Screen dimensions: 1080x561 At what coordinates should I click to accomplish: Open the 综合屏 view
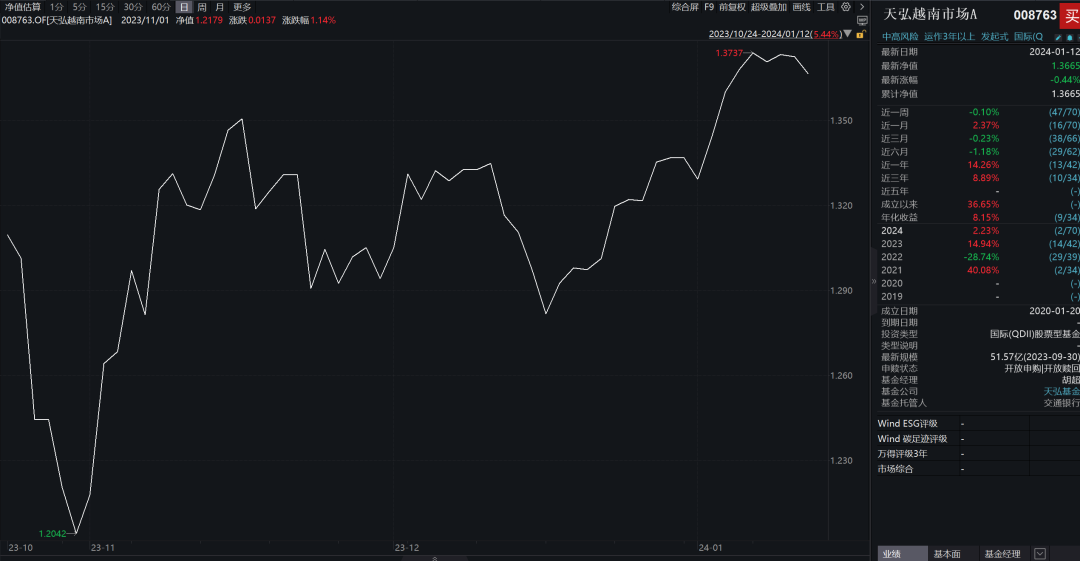[x=685, y=7]
